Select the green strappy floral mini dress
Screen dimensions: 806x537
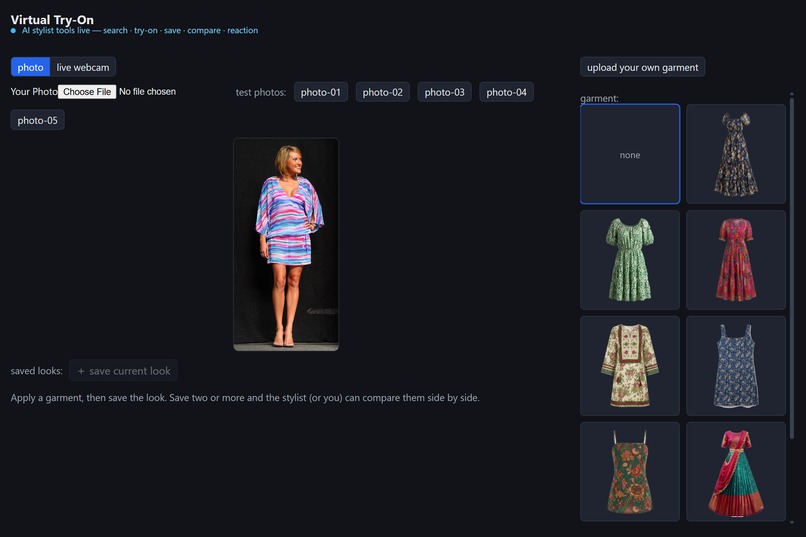630,472
